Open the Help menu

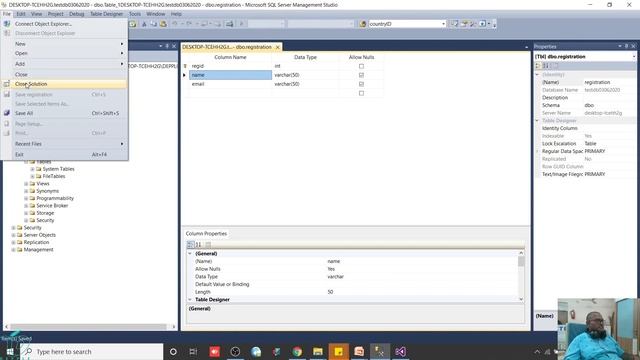pos(176,14)
